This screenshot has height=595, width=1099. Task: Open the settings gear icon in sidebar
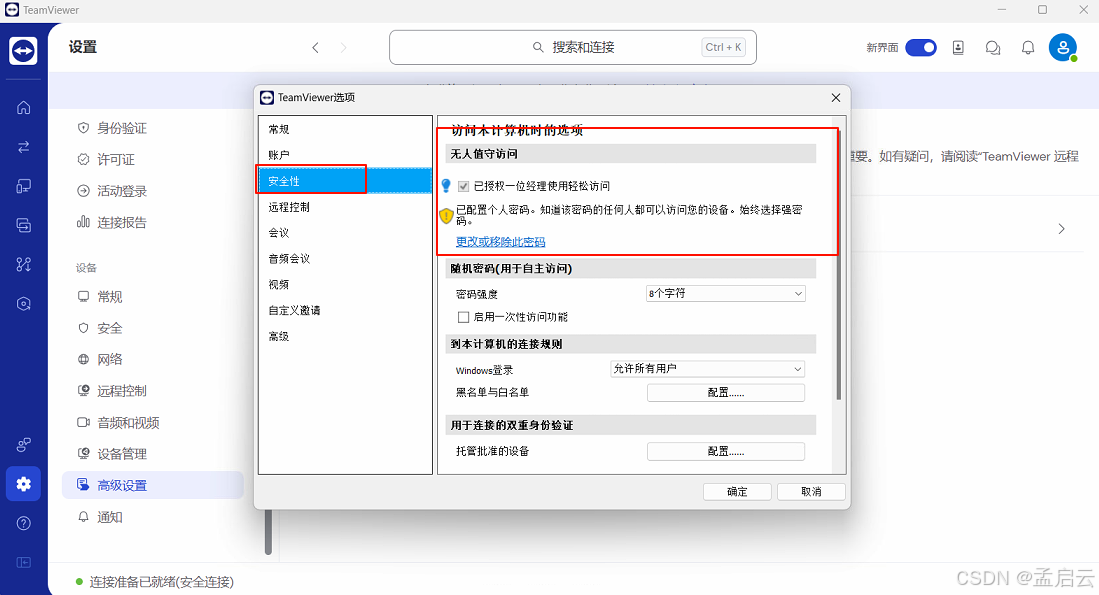24,484
